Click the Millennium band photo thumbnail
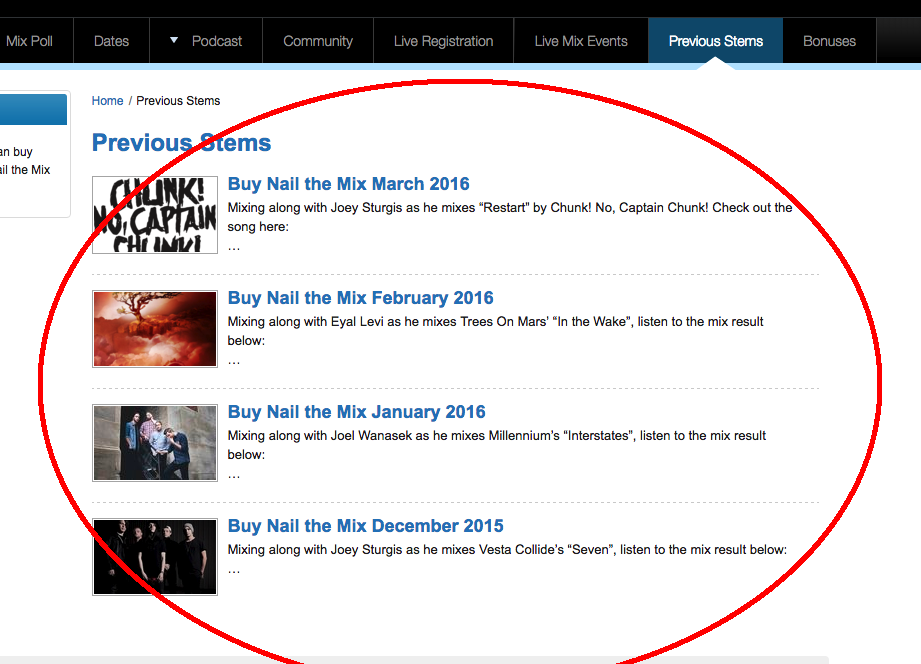 (x=155, y=443)
